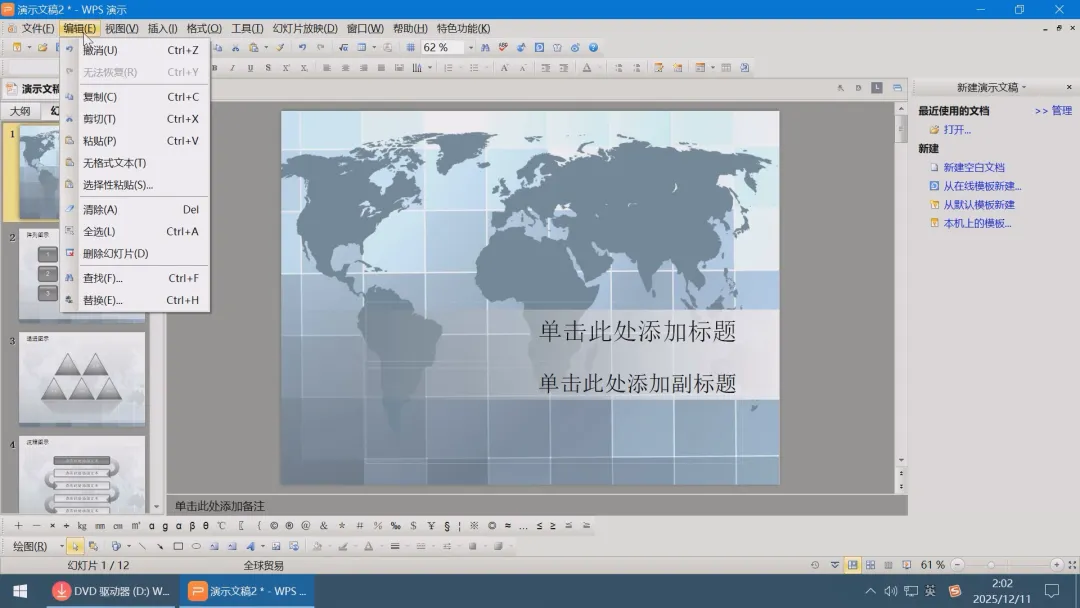Image resolution: width=1080 pixels, height=608 pixels.
Task: Expand the text direction dropdown arrow
Action: tap(430, 67)
